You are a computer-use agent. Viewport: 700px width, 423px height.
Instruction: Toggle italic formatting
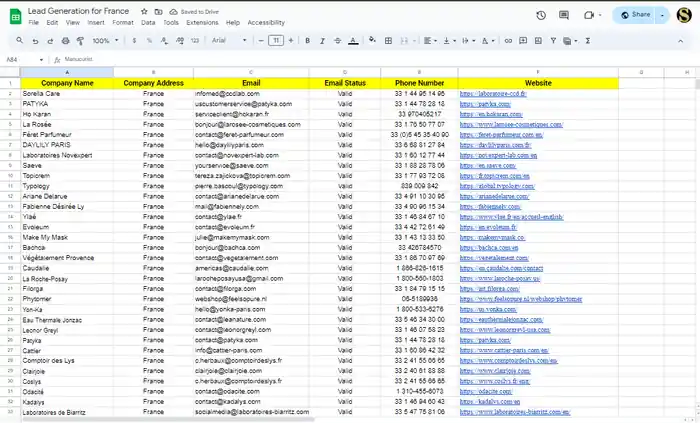(x=322, y=41)
